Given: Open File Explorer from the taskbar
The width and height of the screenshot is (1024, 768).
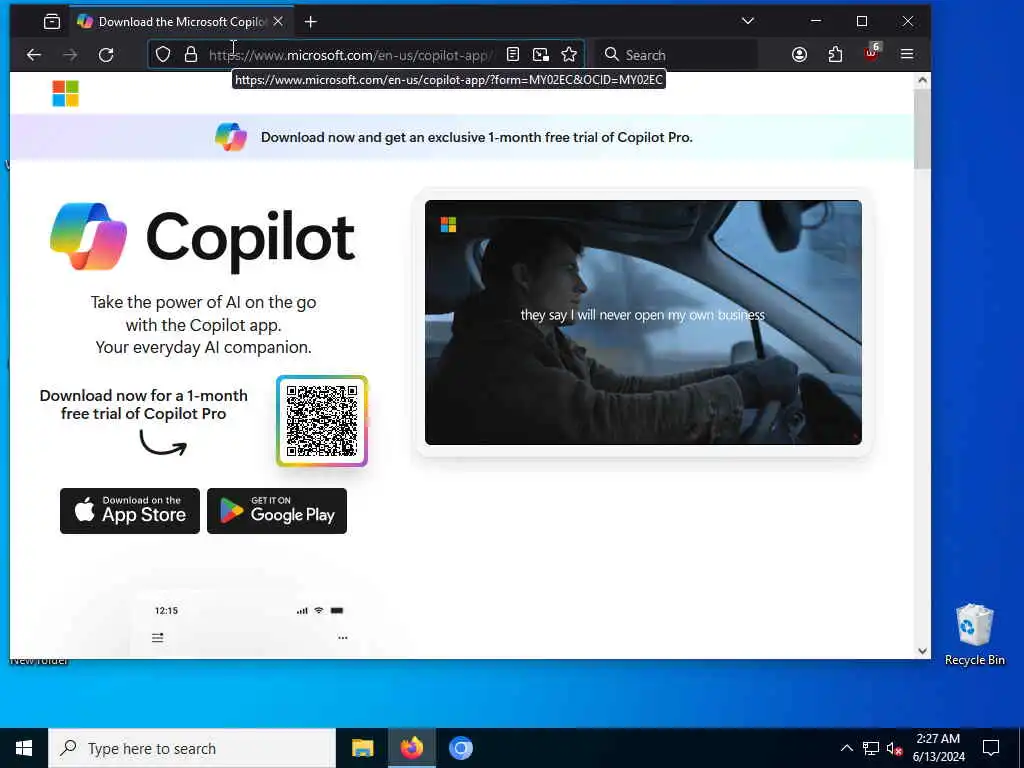Looking at the screenshot, I should pos(362,748).
